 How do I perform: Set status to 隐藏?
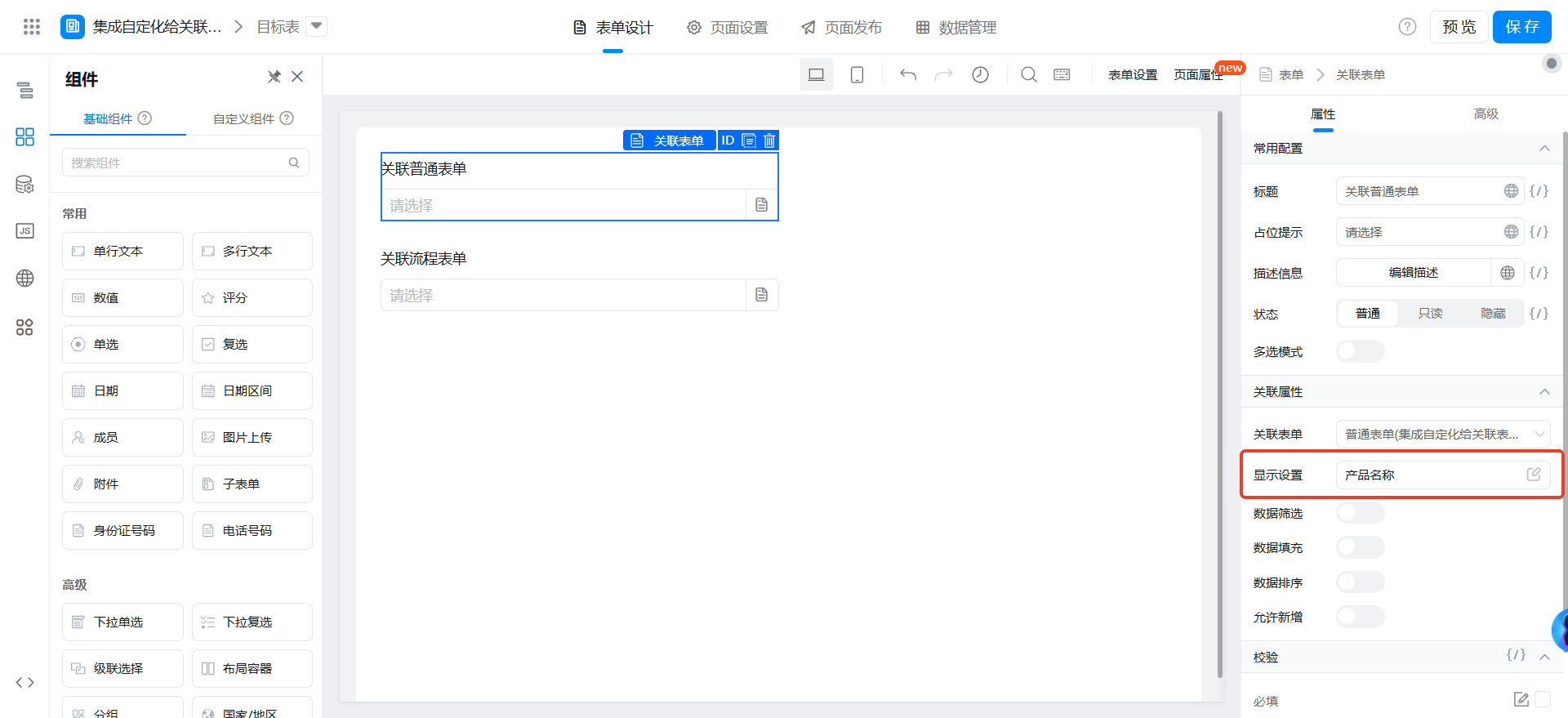coord(1493,314)
